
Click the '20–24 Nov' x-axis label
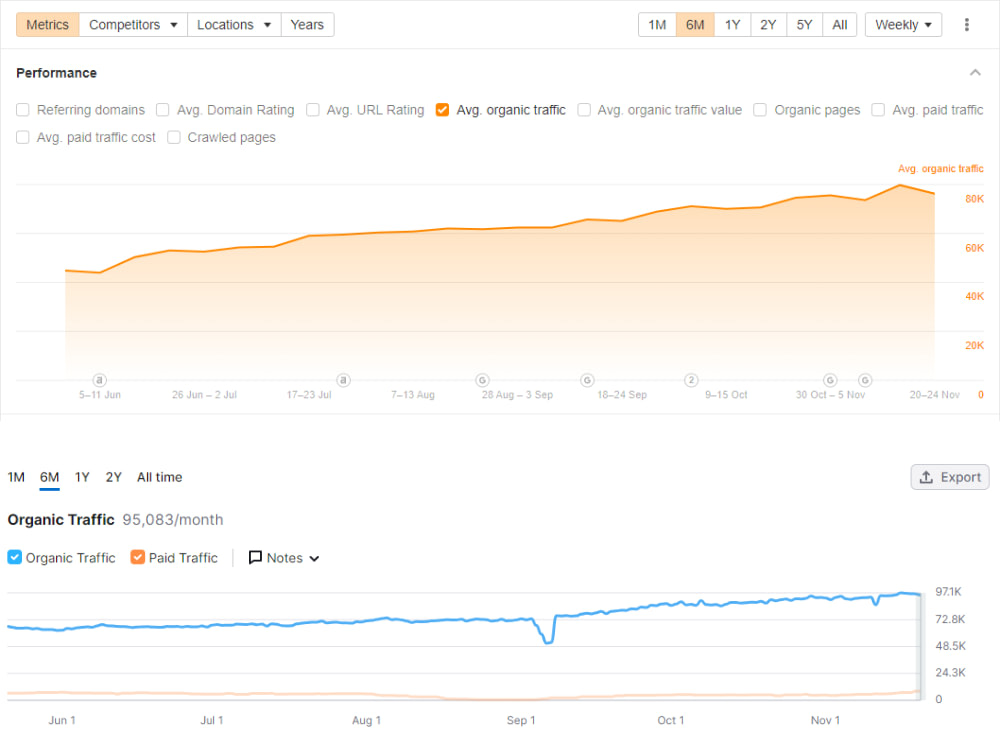pos(934,395)
